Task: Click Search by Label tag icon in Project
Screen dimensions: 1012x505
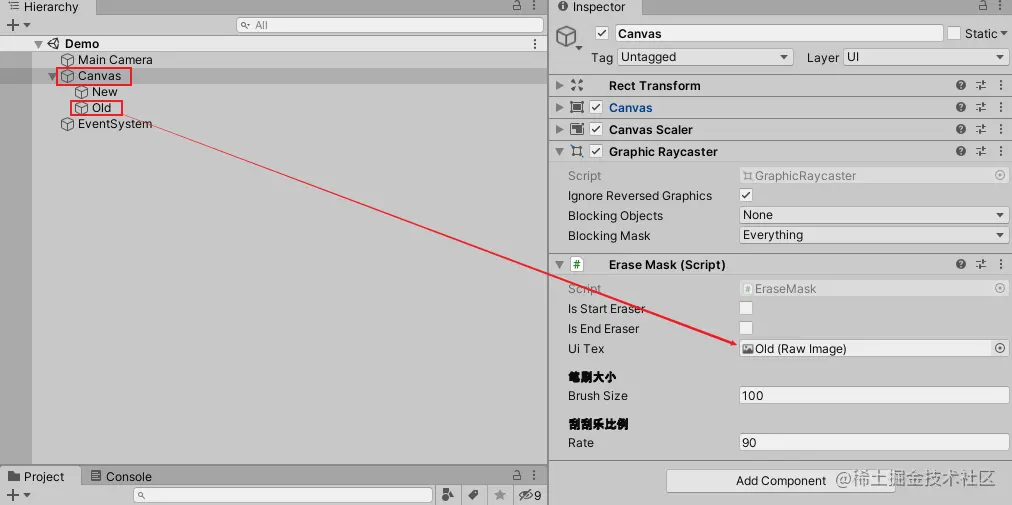Action: tap(473, 495)
